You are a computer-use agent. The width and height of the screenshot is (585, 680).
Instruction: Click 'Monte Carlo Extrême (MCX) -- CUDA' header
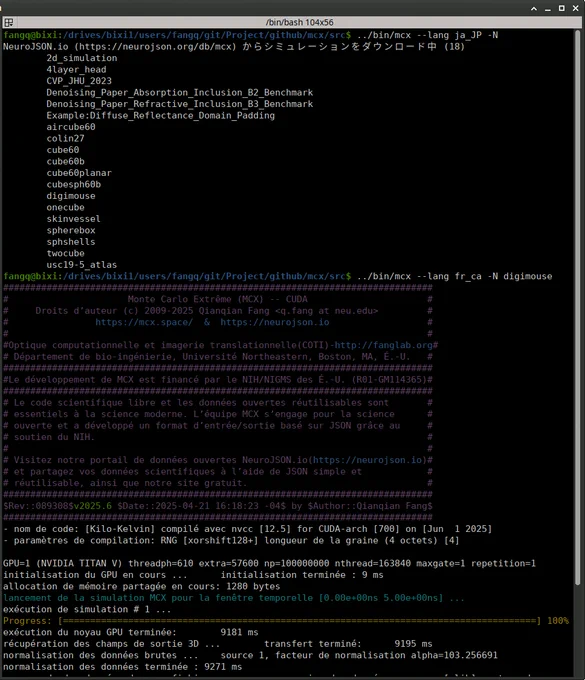click(218, 299)
